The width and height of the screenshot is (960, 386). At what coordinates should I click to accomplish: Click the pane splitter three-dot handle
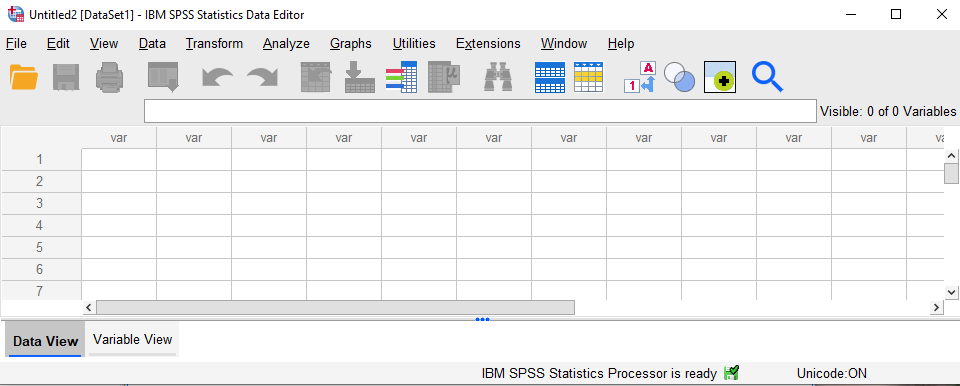(x=482, y=319)
